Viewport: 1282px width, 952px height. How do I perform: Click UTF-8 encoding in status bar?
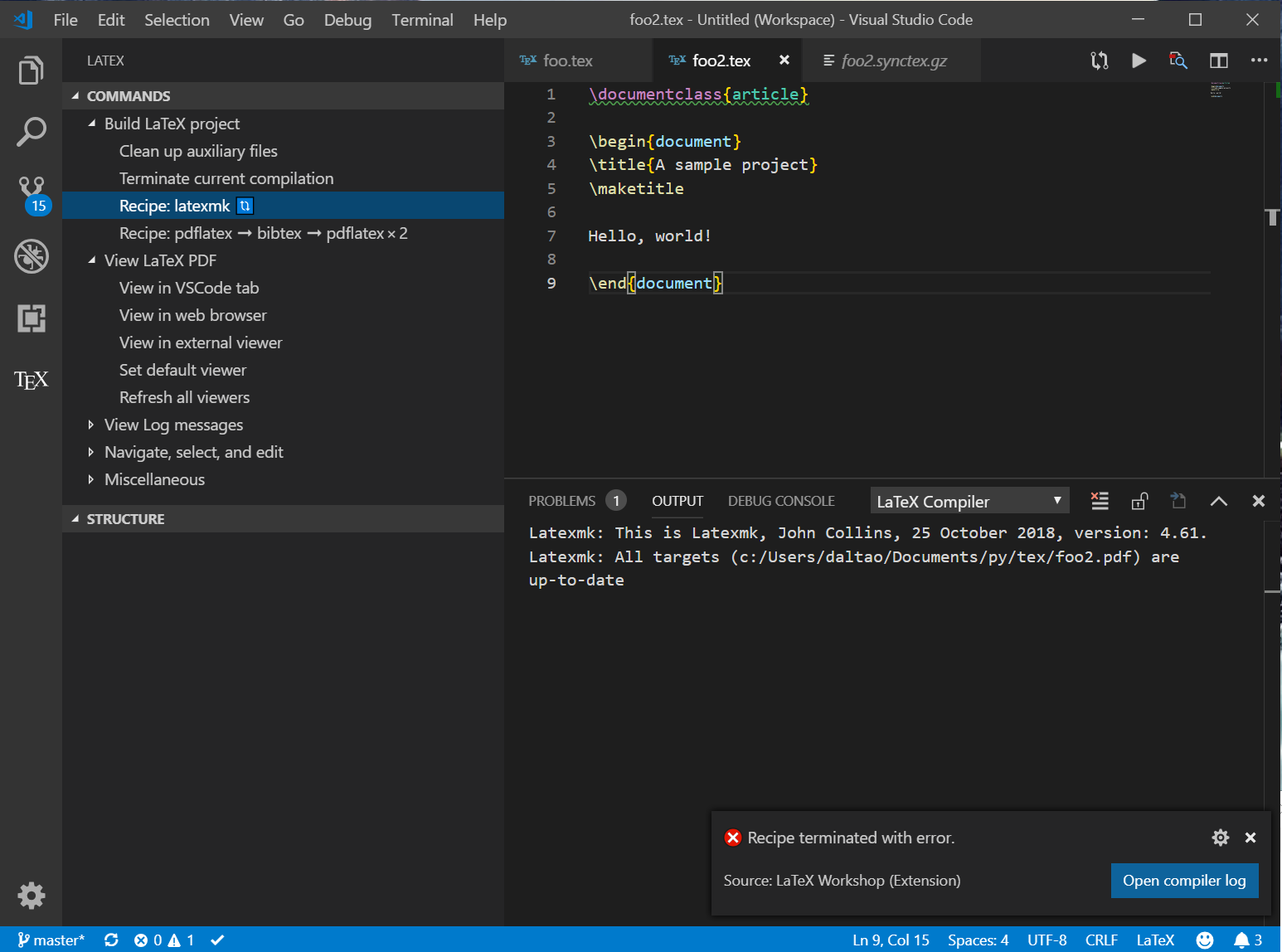coord(1046,940)
